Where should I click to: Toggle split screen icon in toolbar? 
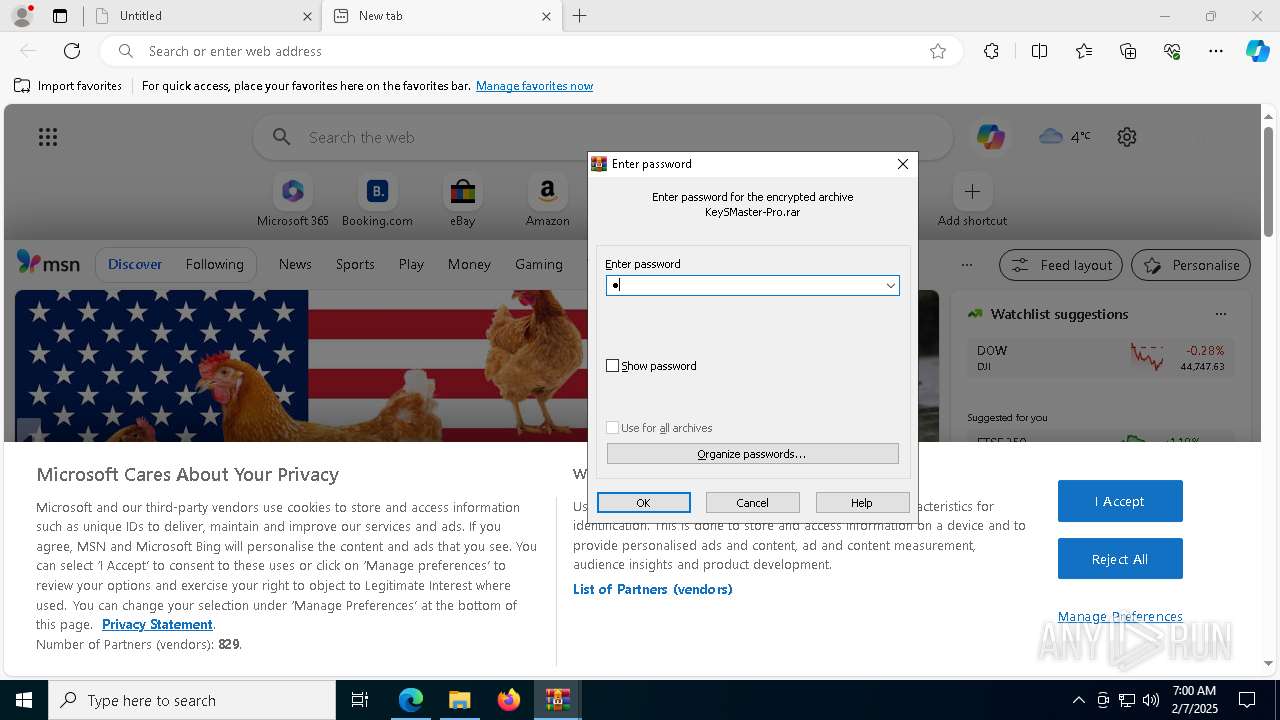1039,51
